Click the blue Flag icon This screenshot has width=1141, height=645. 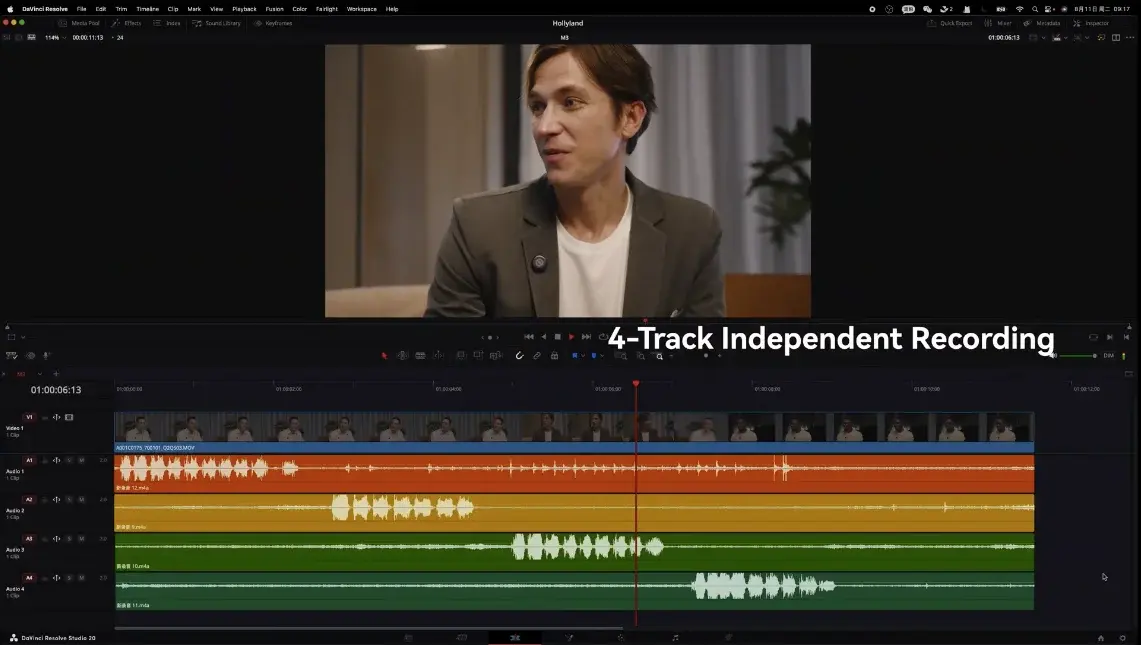click(x=575, y=356)
